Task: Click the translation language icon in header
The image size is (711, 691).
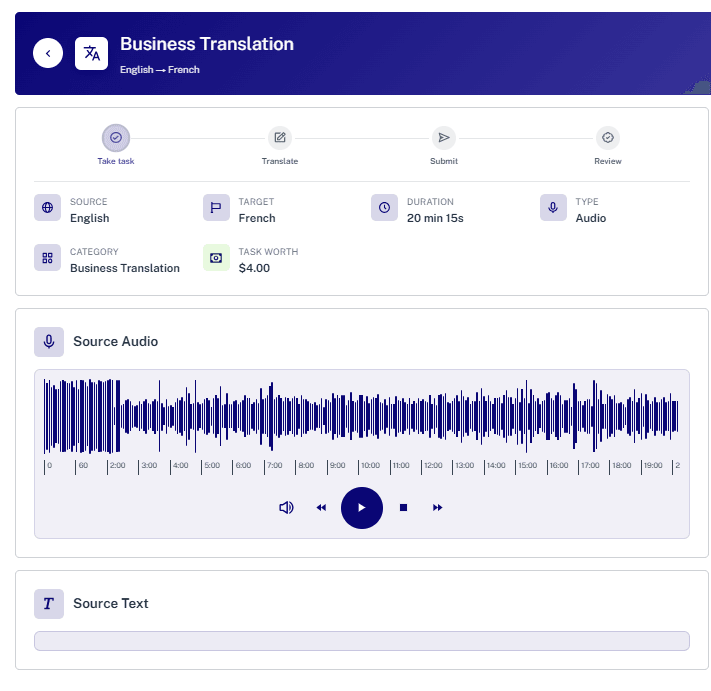Action: pos(92,54)
